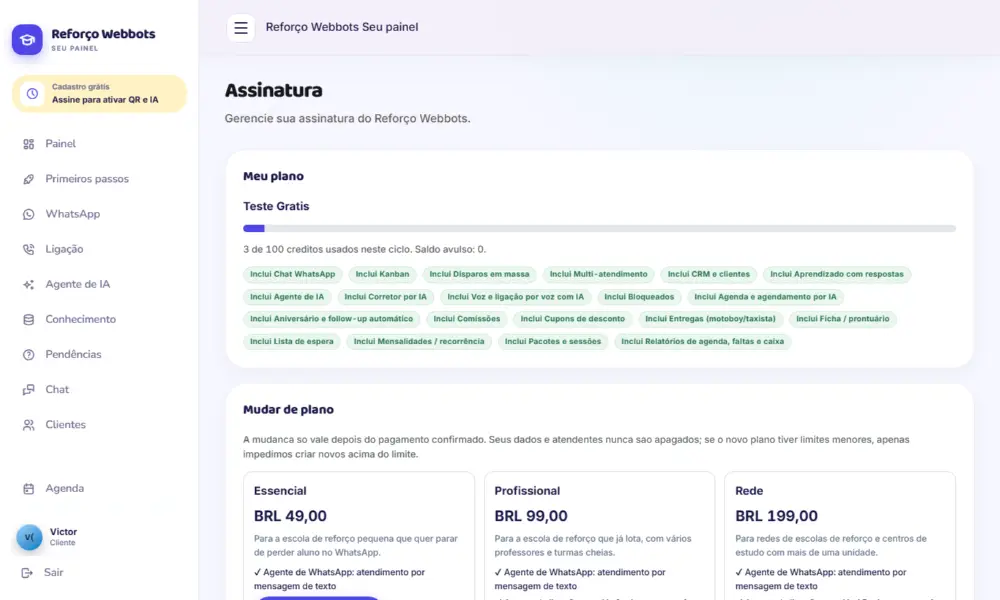Click the Reforço Webbots graduation cap logo

pyautogui.click(x=27, y=40)
